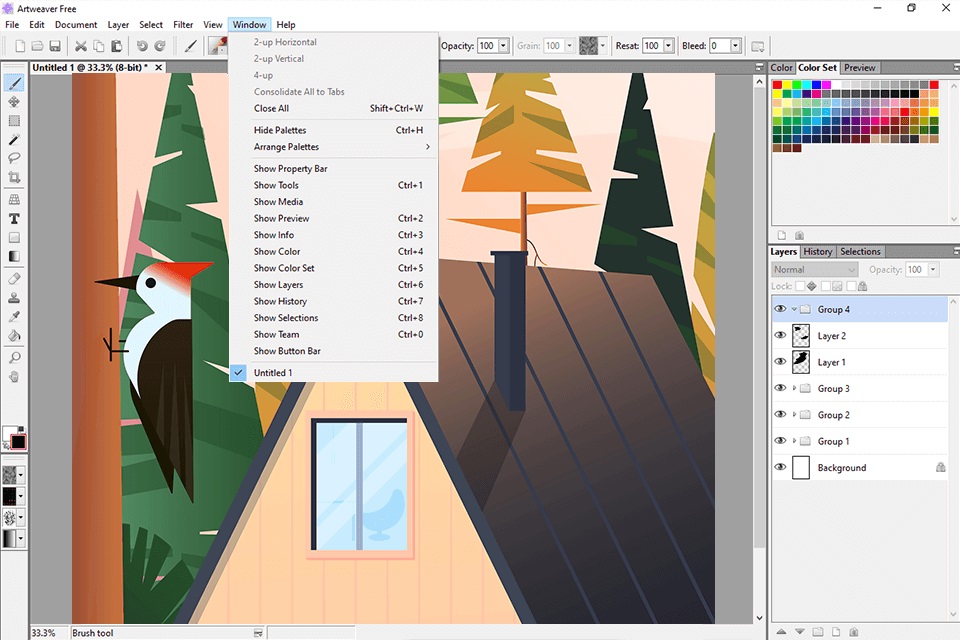Click the Copy toolbar icon

pyautogui.click(x=98, y=46)
